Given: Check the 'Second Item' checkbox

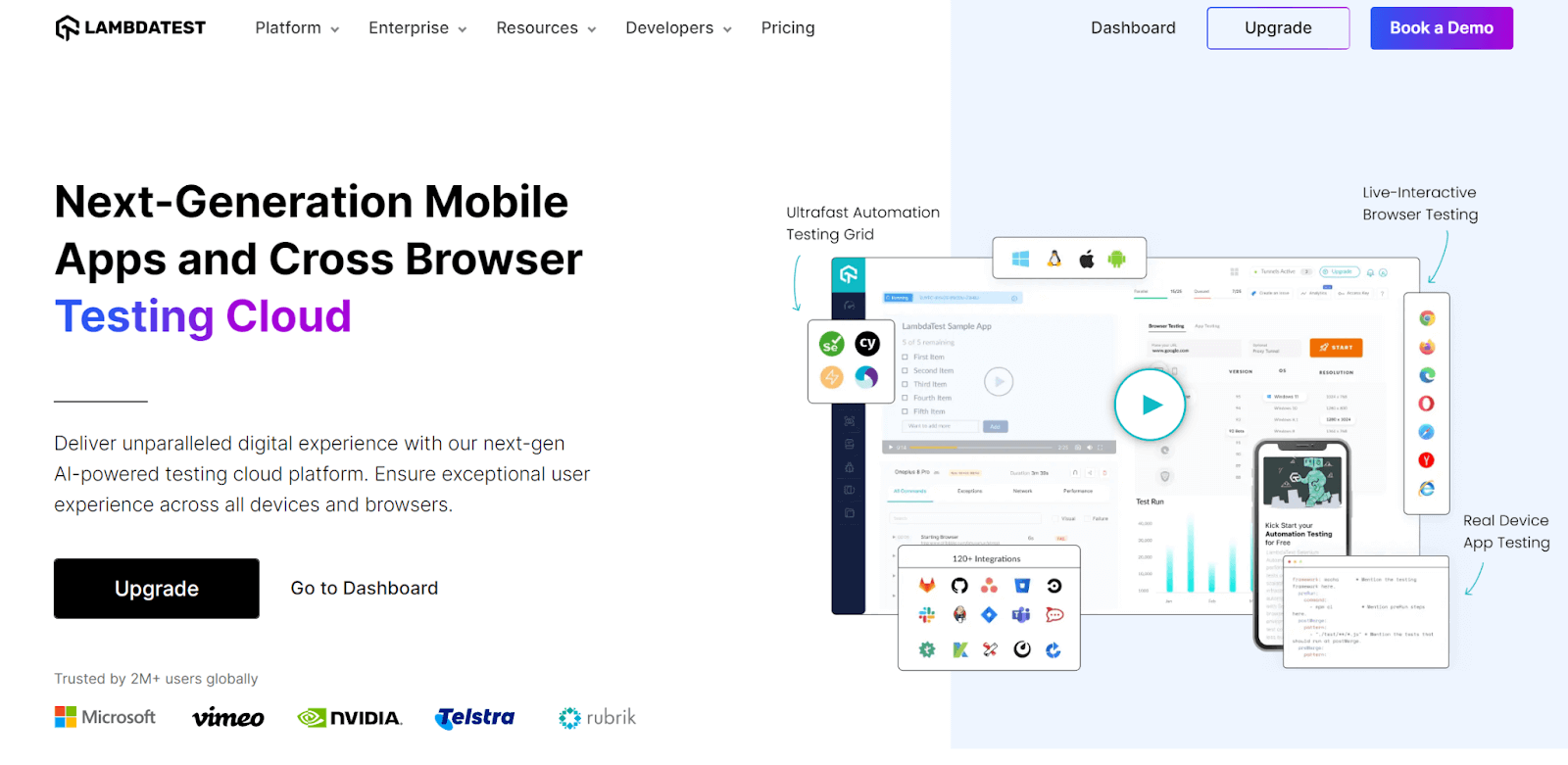Looking at the screenshot, I should point(906,371).
